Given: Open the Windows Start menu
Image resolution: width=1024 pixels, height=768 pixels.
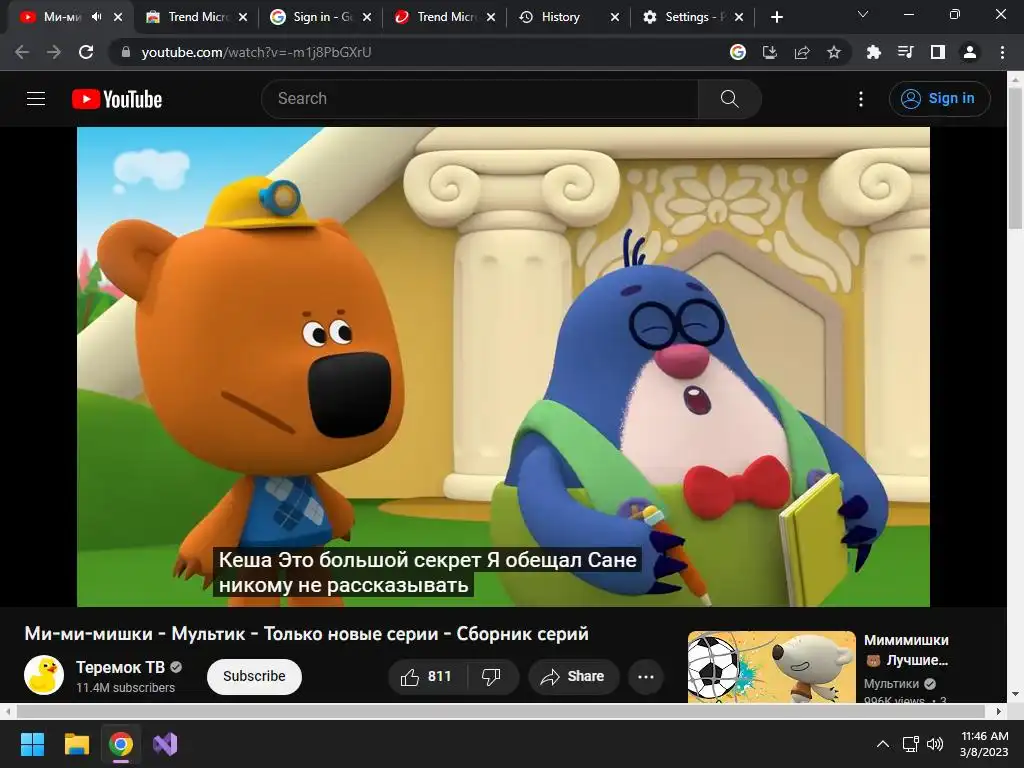Looking at the screenshot, I should click(x=32, y=744).
